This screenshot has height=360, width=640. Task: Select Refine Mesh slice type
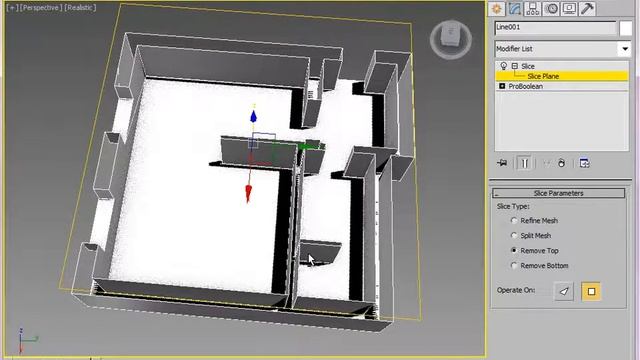tap(514, 220)
